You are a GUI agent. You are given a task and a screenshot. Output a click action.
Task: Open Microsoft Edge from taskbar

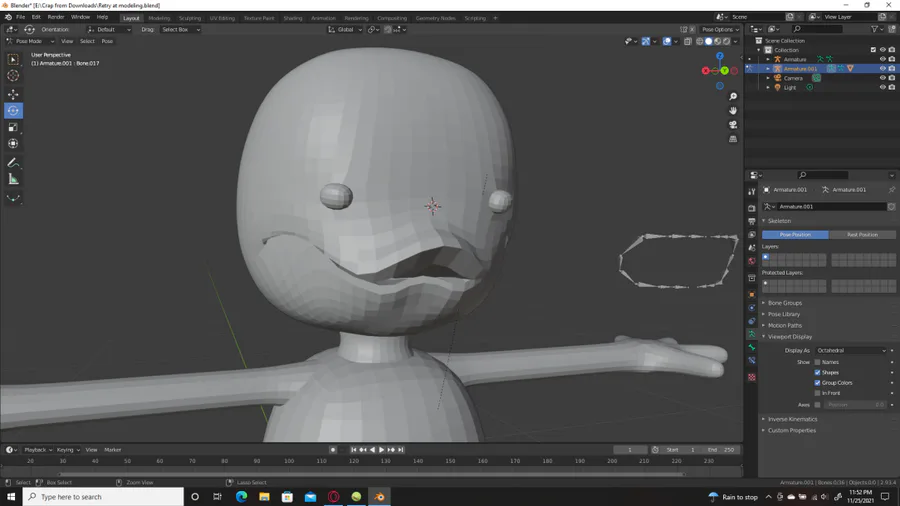point(241,497)
